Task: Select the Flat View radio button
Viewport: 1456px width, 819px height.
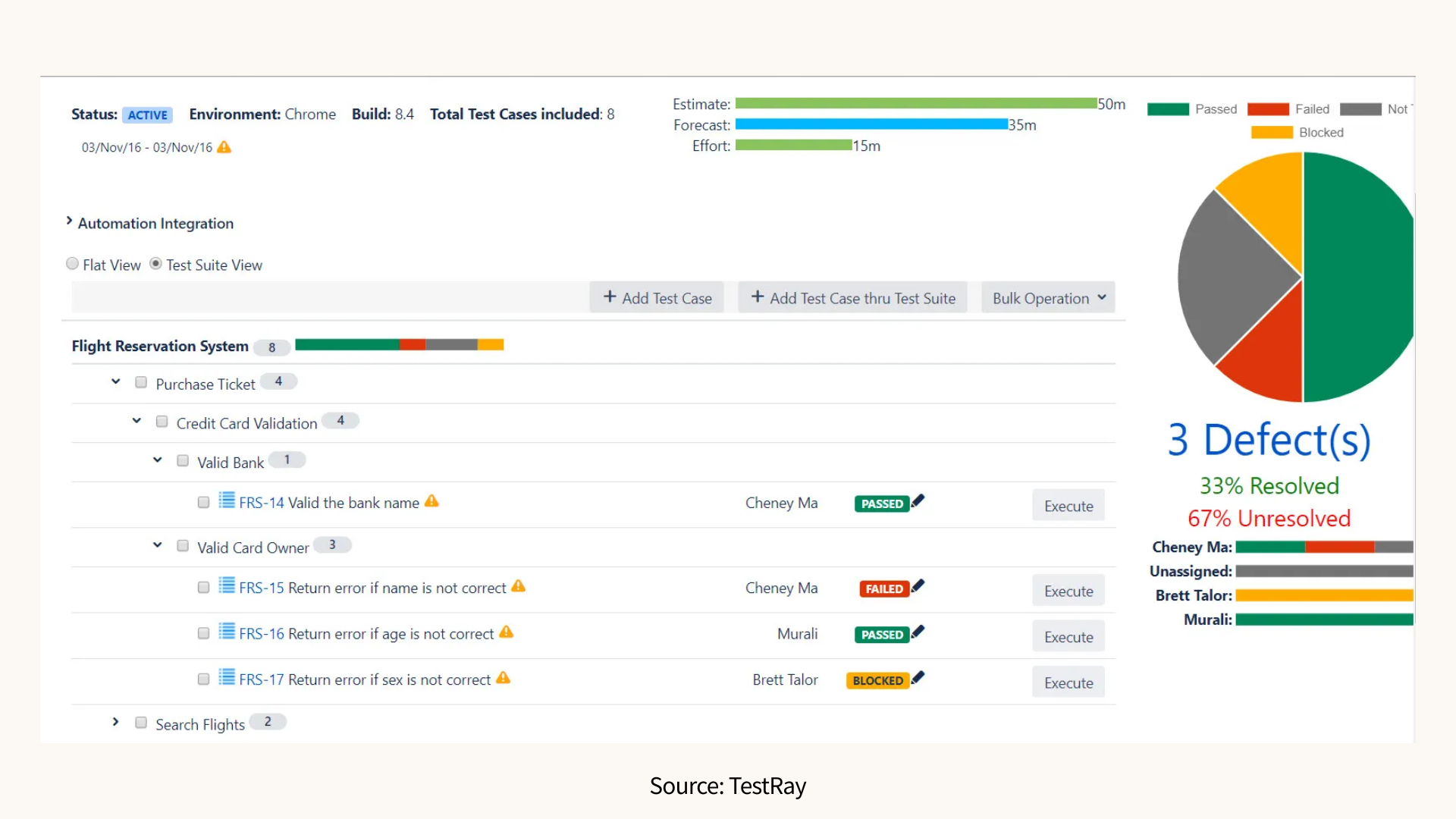Action: [x=73, y=264]
